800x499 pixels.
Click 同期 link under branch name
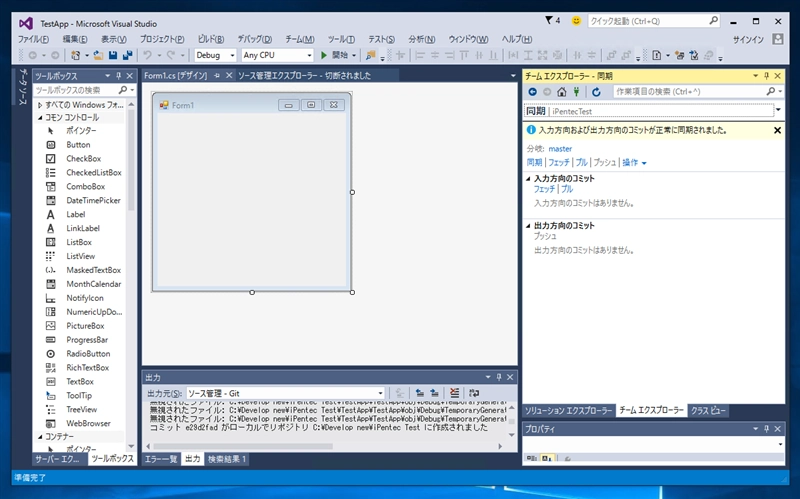[x=534, y=163]
